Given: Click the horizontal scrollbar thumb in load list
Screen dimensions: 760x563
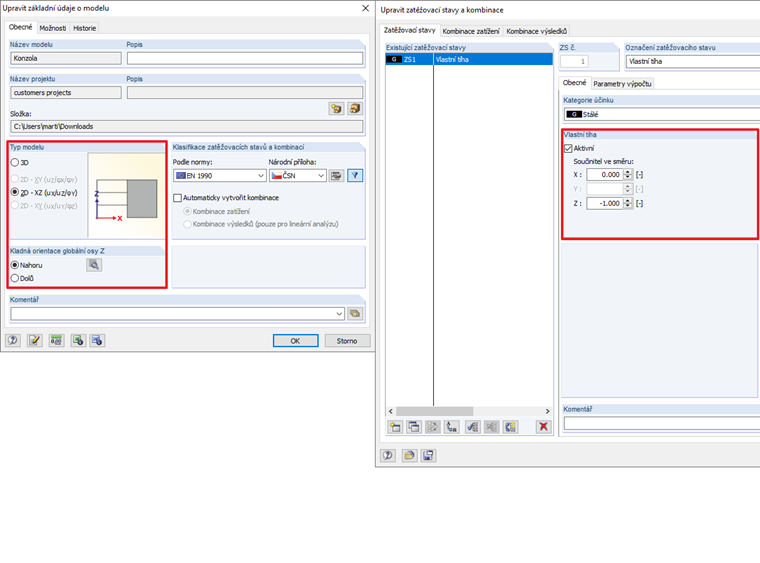Looking at the screenshot, I should click(x=434, y=411).
